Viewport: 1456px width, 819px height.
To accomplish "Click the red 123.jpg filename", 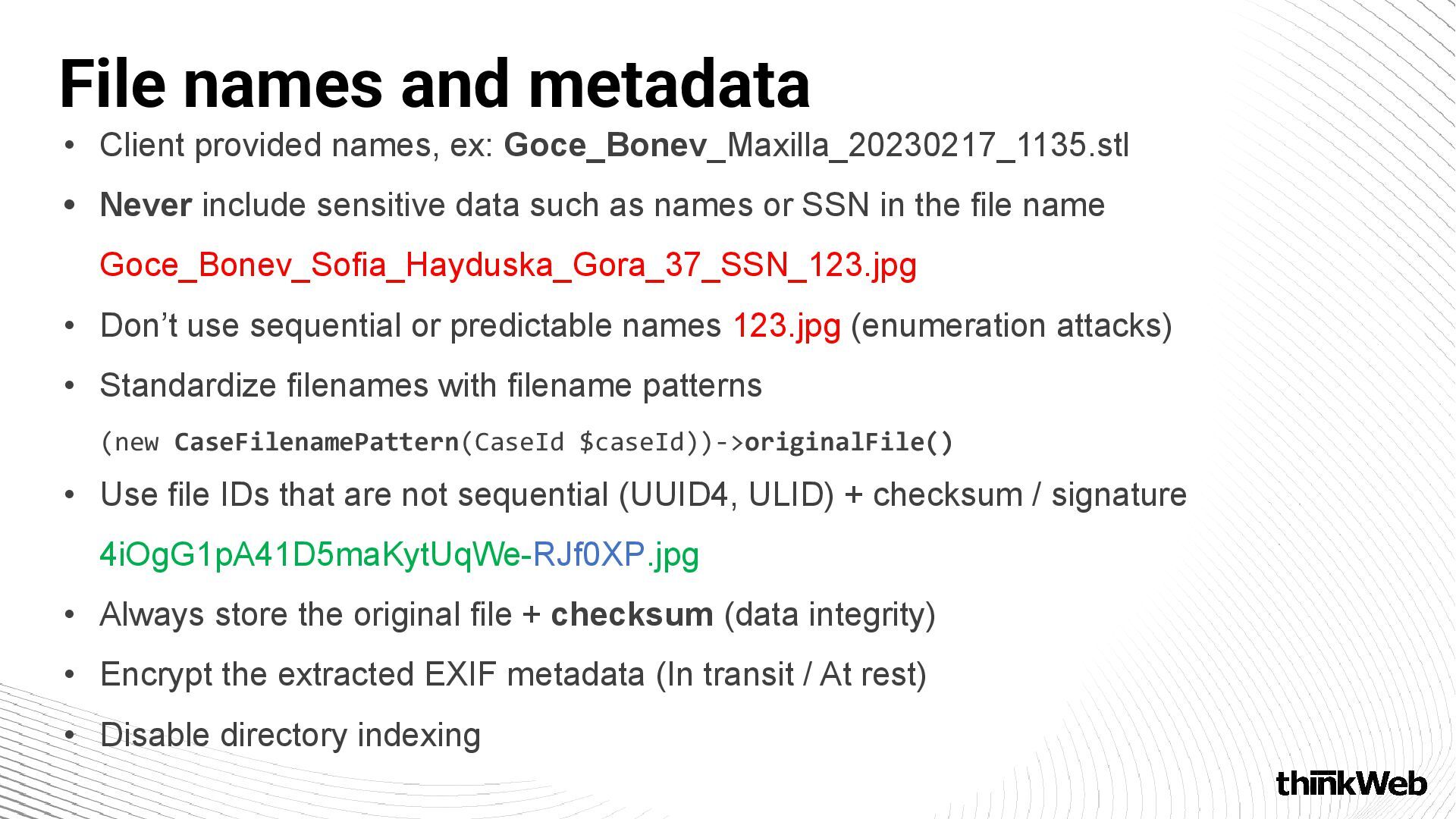I will point(786,326).
